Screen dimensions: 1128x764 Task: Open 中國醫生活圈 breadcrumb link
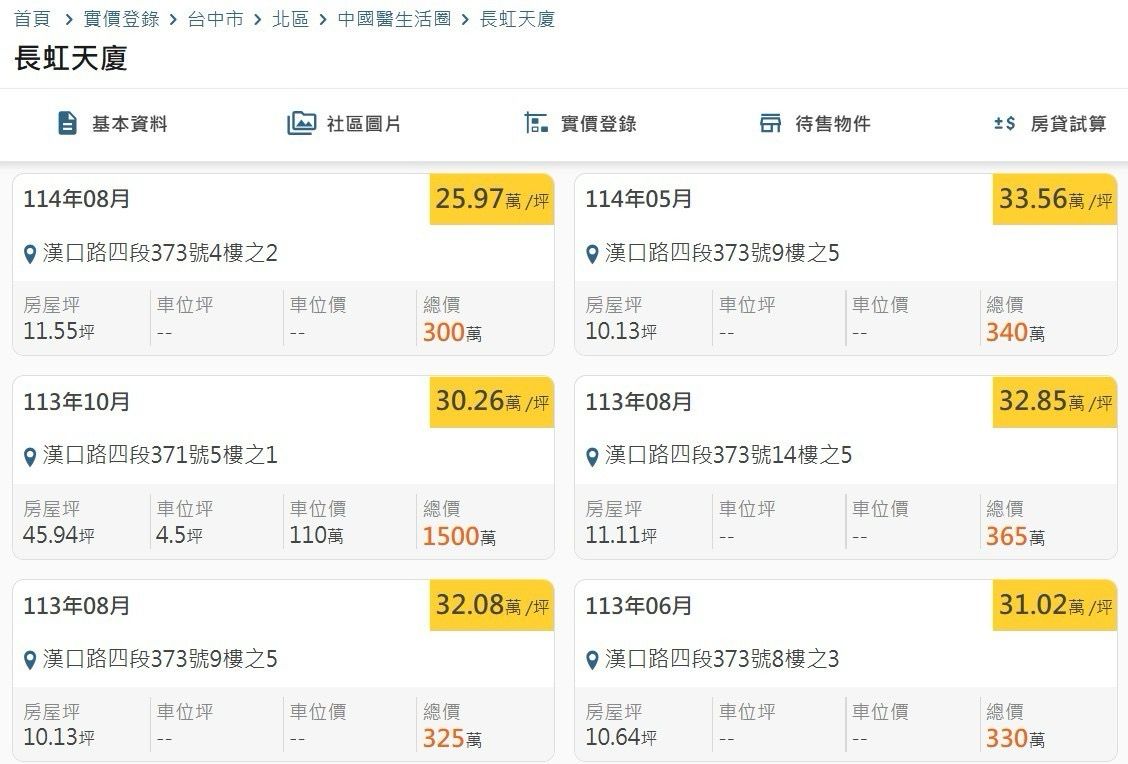click(394, 19)
